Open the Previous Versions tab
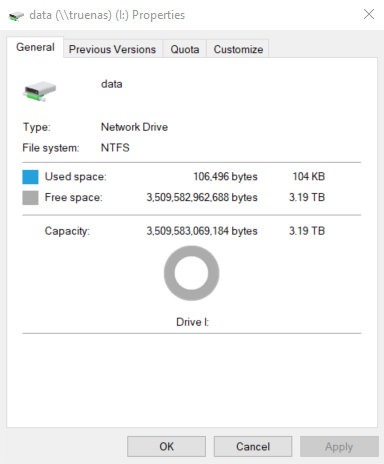The width and height of the screenshot is (384, 464). [x=112, y=49]
